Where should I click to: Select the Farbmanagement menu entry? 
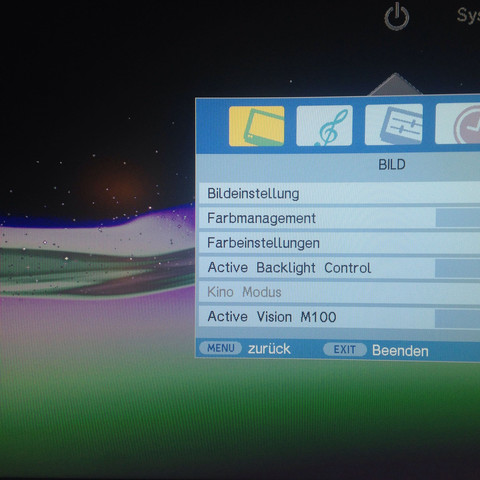pos(339,218)
